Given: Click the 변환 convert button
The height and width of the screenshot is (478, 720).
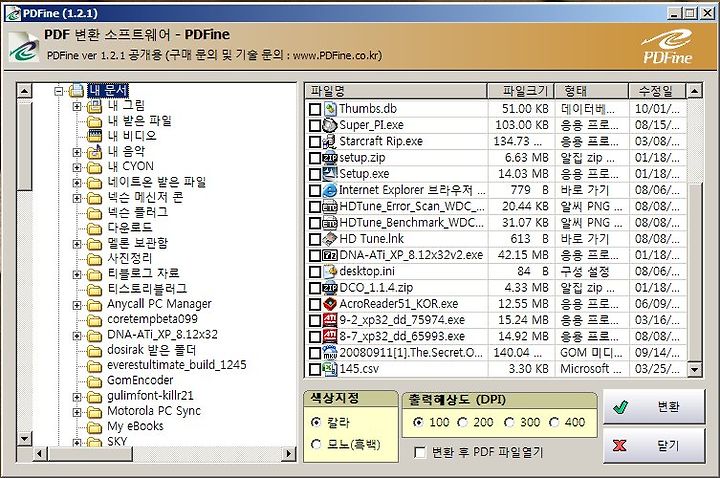Looking at the screenshot, I should coord(654,406).
